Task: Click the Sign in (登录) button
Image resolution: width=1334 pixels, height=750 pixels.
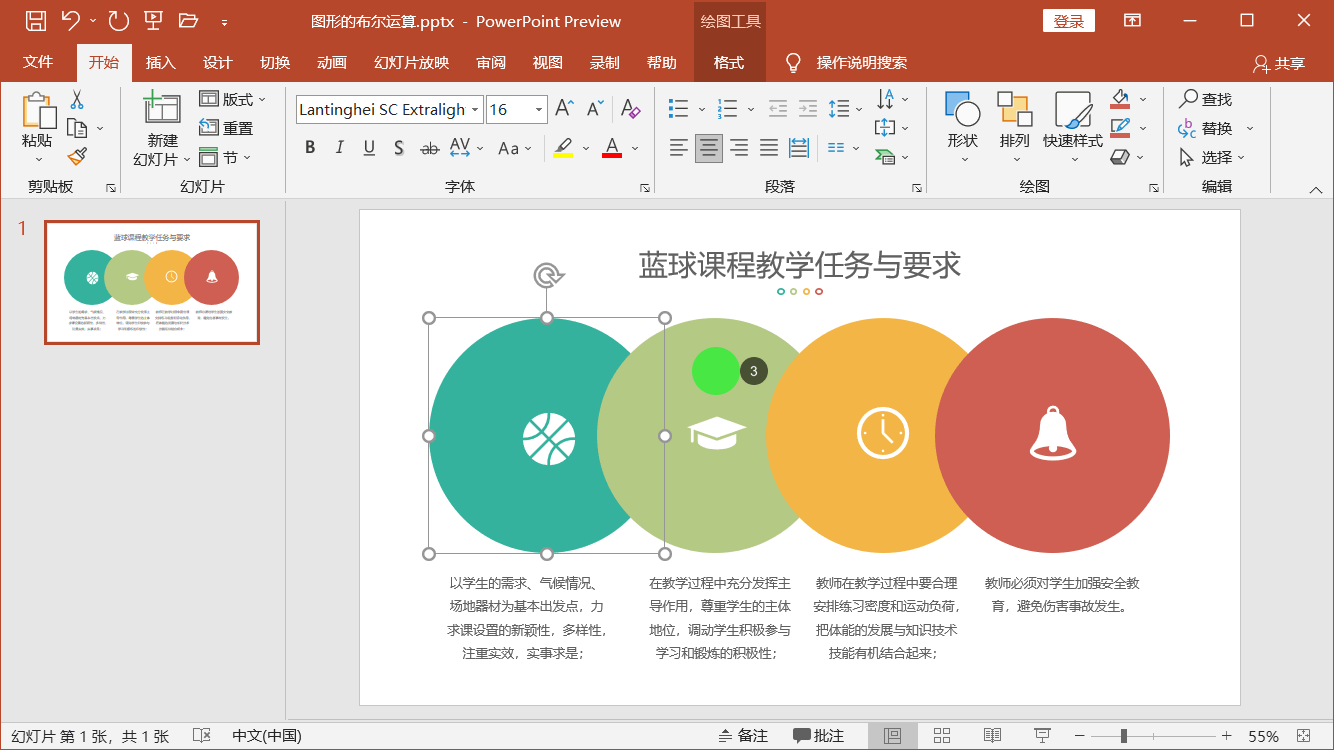Action: 1069,21
